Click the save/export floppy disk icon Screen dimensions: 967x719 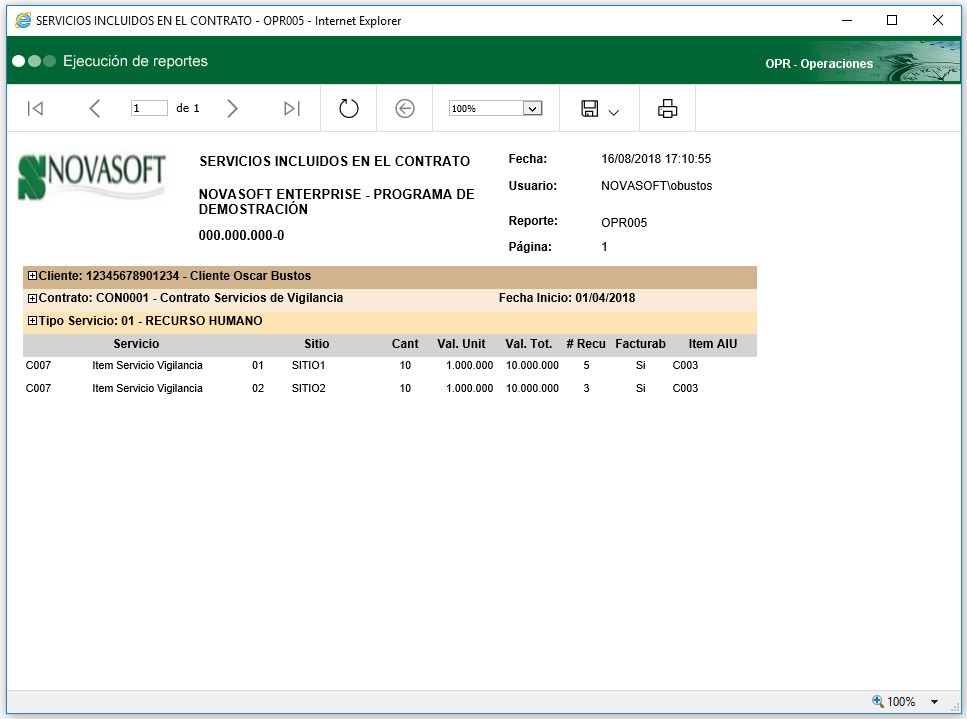590,109
